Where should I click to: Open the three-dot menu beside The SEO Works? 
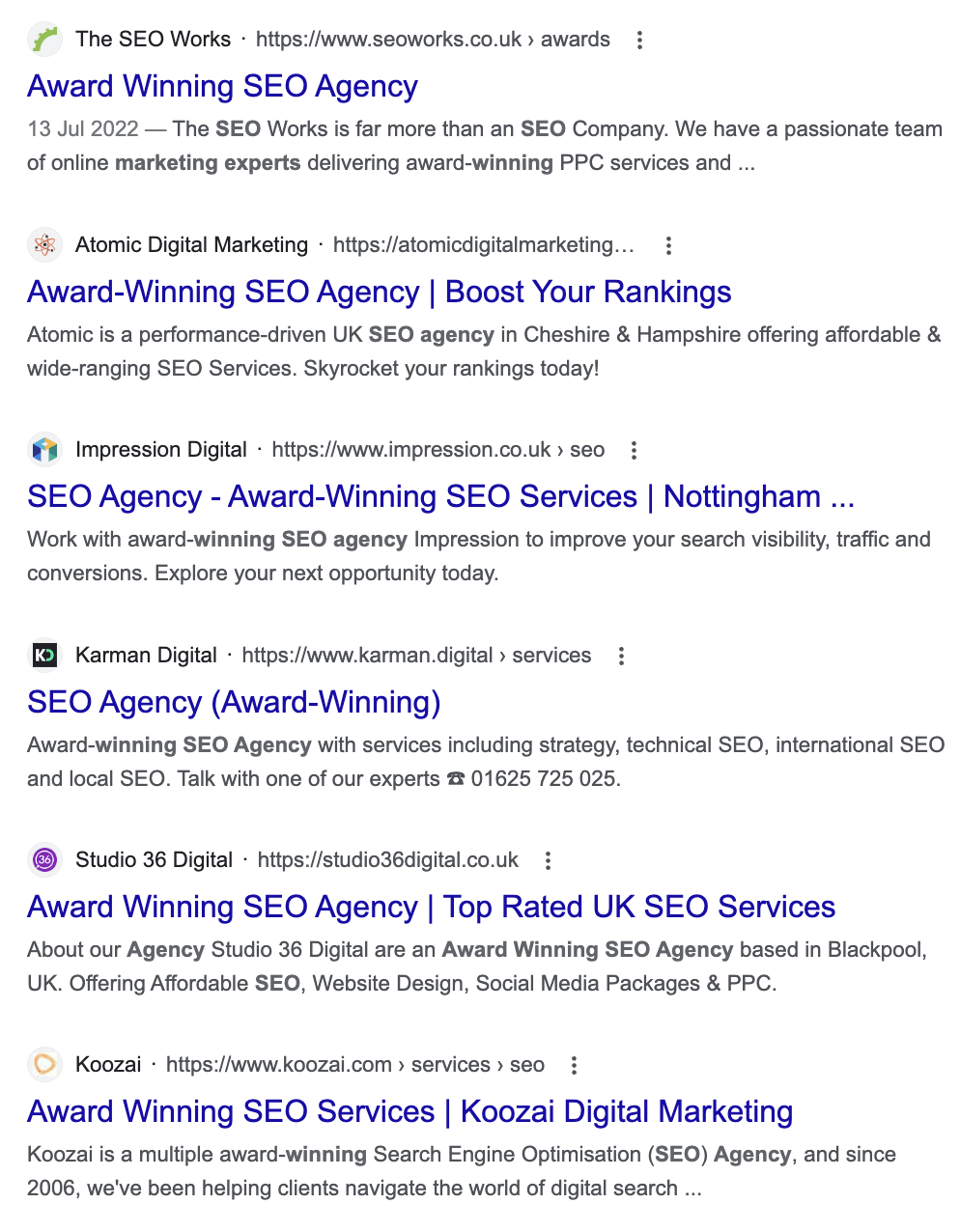tap(639, 41)
